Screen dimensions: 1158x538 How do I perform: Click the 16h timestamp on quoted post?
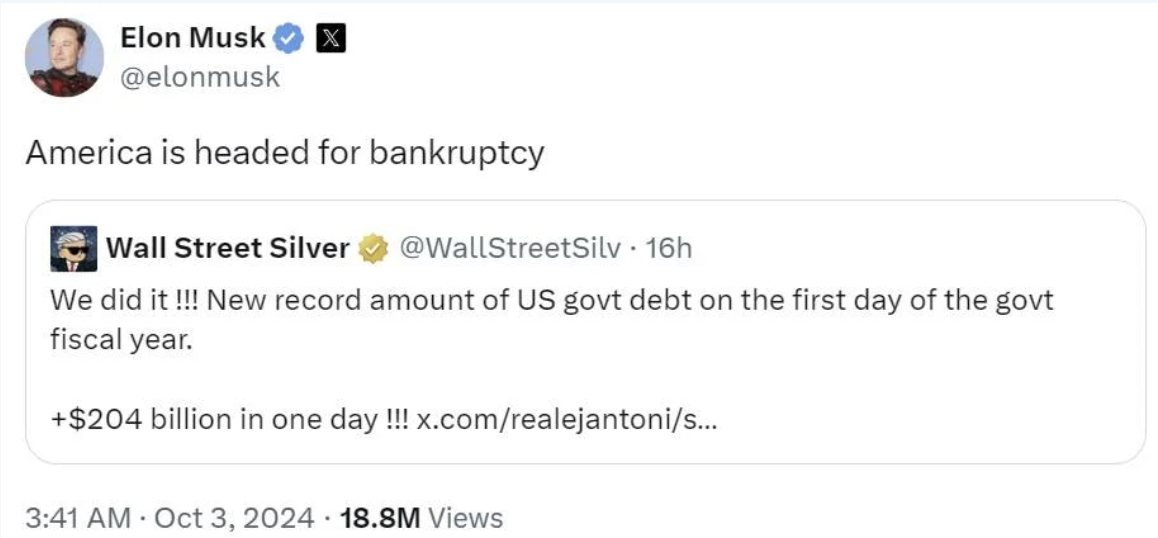(x=669, y=248)
